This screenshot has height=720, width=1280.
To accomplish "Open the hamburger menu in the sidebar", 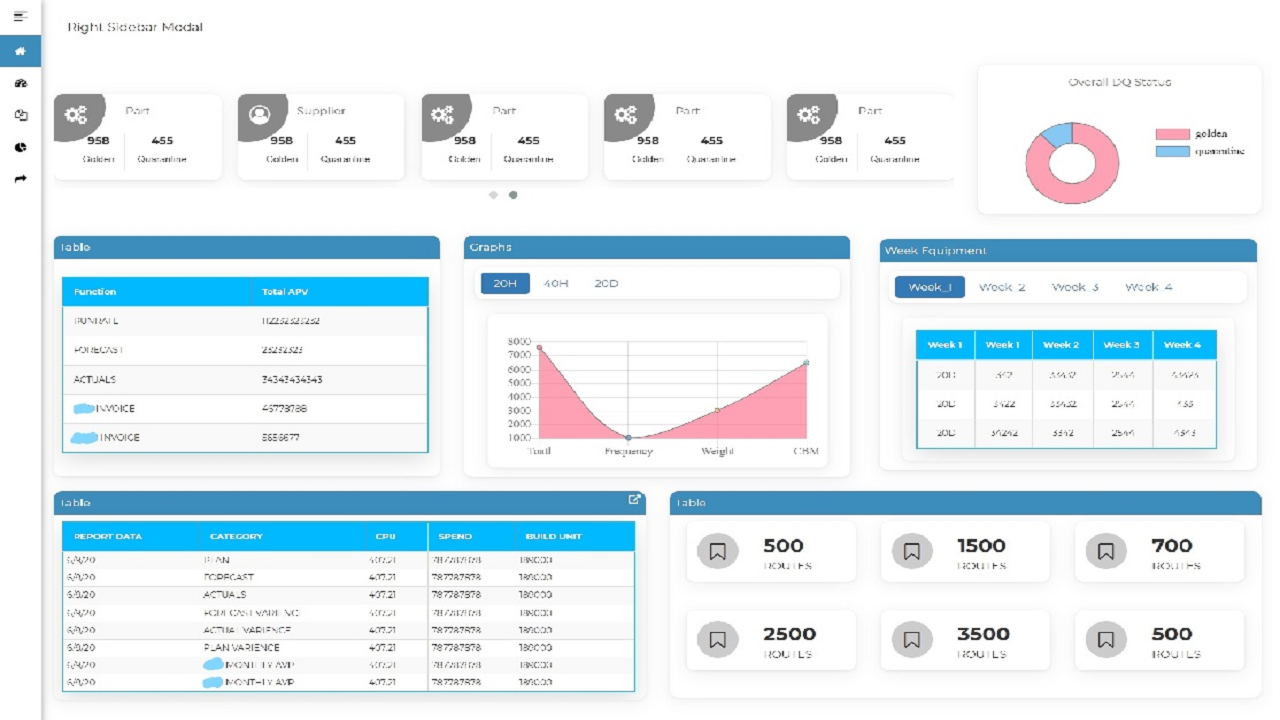I will pyautogui.click(x=20, y=16).
